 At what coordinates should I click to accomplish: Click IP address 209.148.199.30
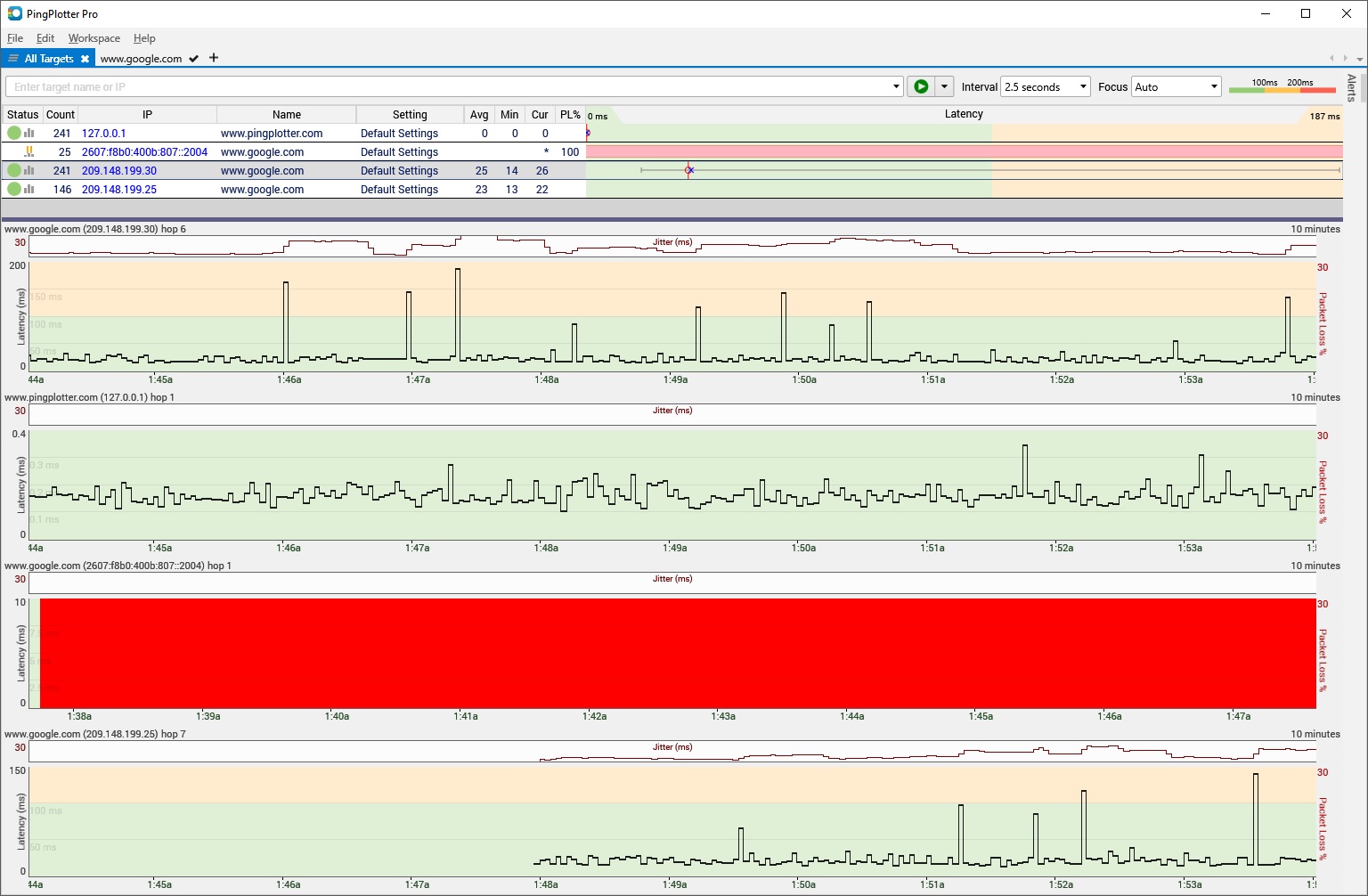point(119,171)
